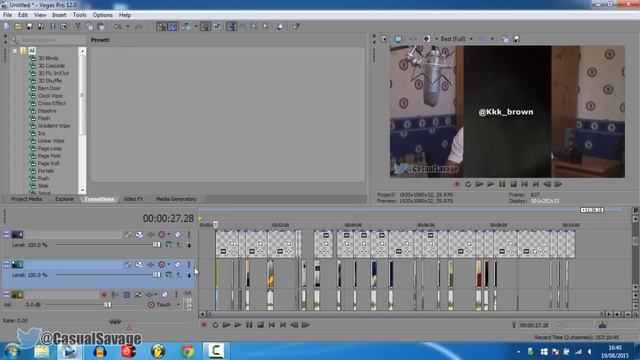Toggle Auto Ripple in main toolbar
The image size is (640, 360).
click(187, 27)
